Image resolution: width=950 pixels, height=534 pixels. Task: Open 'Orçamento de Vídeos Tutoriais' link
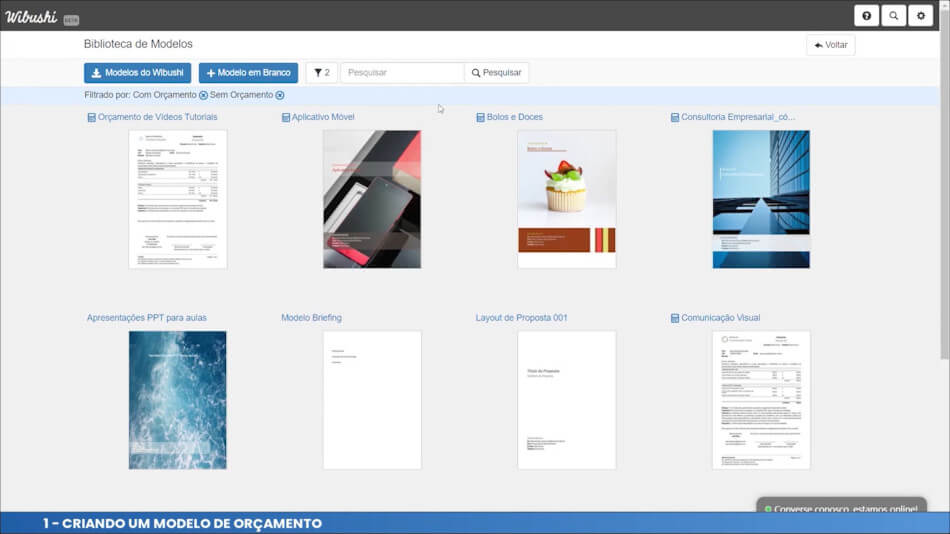(157, 117)
